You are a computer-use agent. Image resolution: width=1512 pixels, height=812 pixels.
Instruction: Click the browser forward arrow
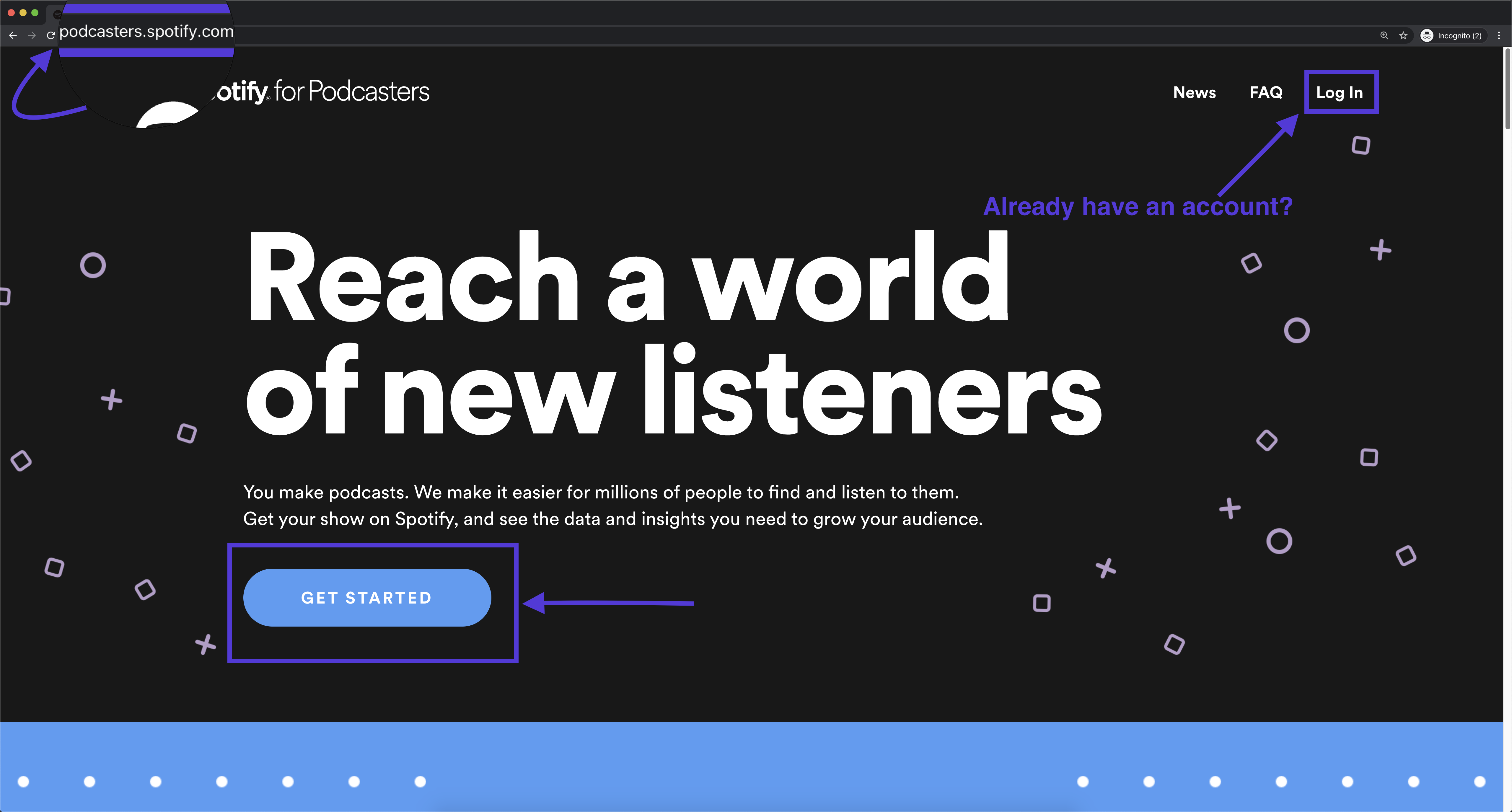point(32,36)
